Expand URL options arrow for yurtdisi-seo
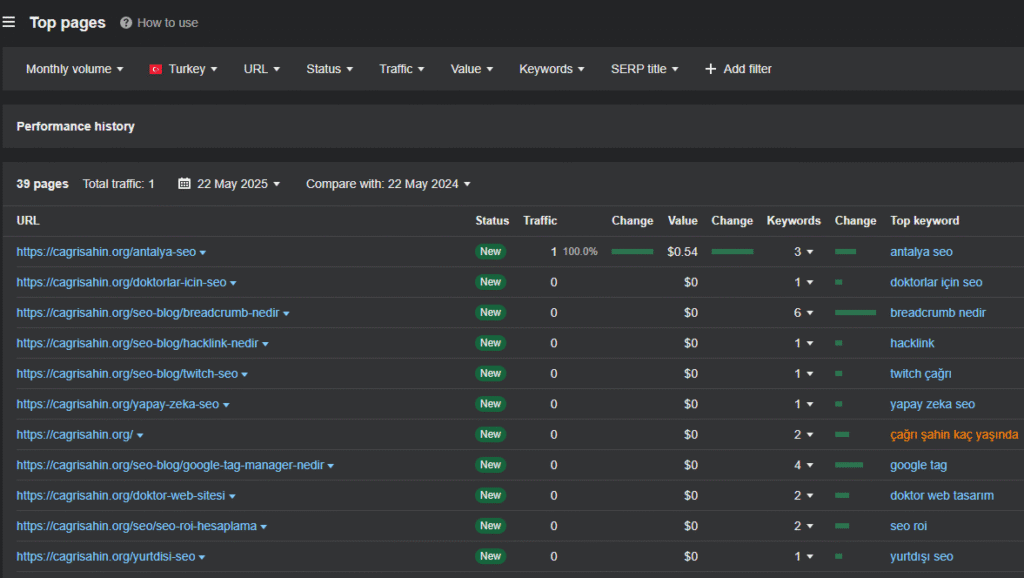1024x578 pixels. coord(202,558)
